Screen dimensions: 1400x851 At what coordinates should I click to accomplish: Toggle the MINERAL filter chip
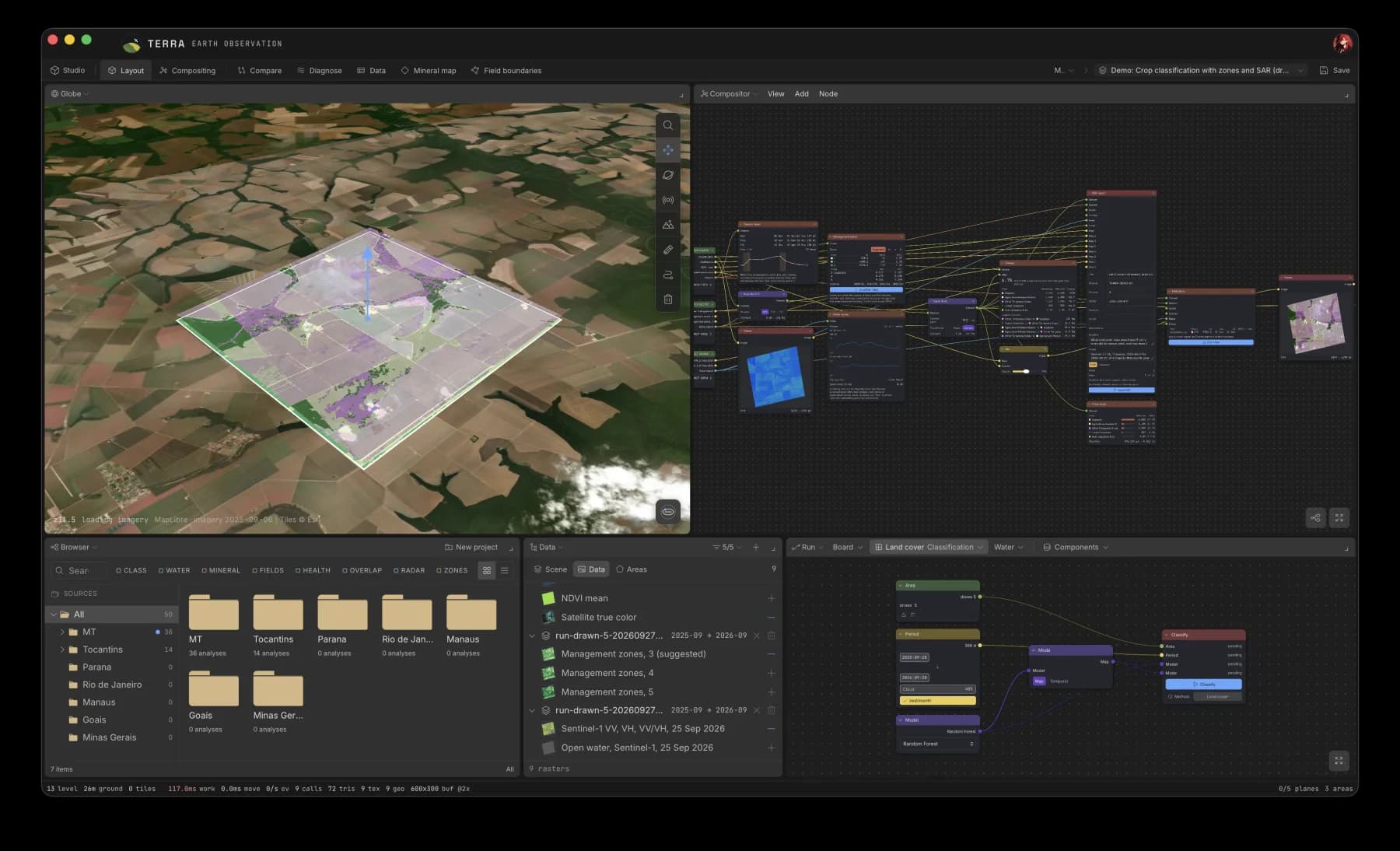221,570
